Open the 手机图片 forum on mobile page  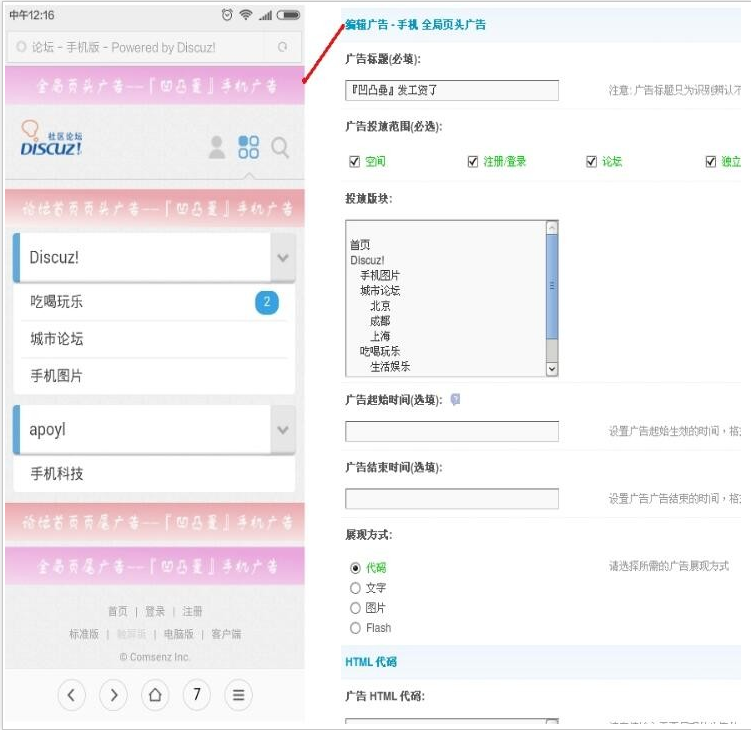(x=154, y=376)
